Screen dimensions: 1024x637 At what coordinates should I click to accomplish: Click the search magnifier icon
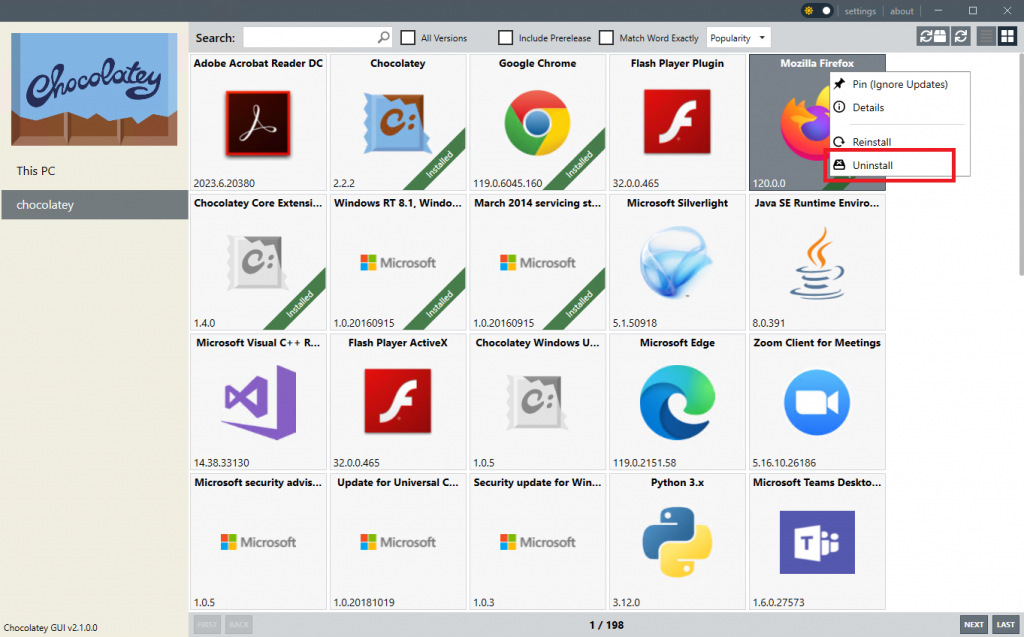click(x=383, y=37)
